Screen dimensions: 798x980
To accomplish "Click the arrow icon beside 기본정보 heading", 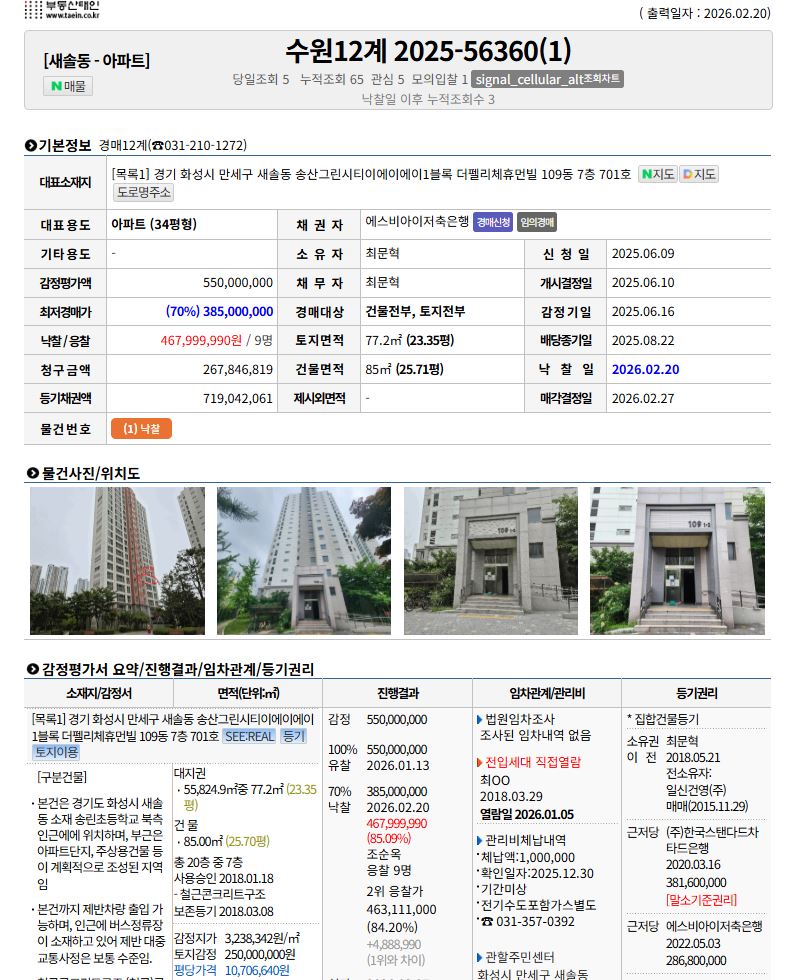I will coord(31,146).
